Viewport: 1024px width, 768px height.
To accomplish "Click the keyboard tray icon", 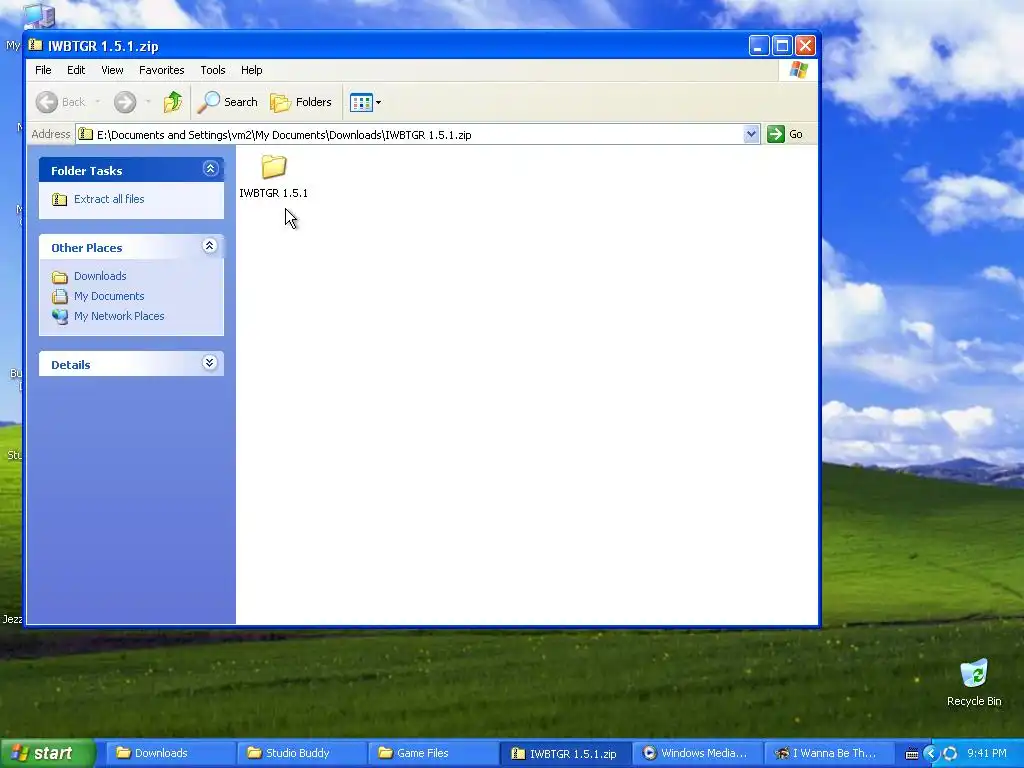I will tap(912, 754).
